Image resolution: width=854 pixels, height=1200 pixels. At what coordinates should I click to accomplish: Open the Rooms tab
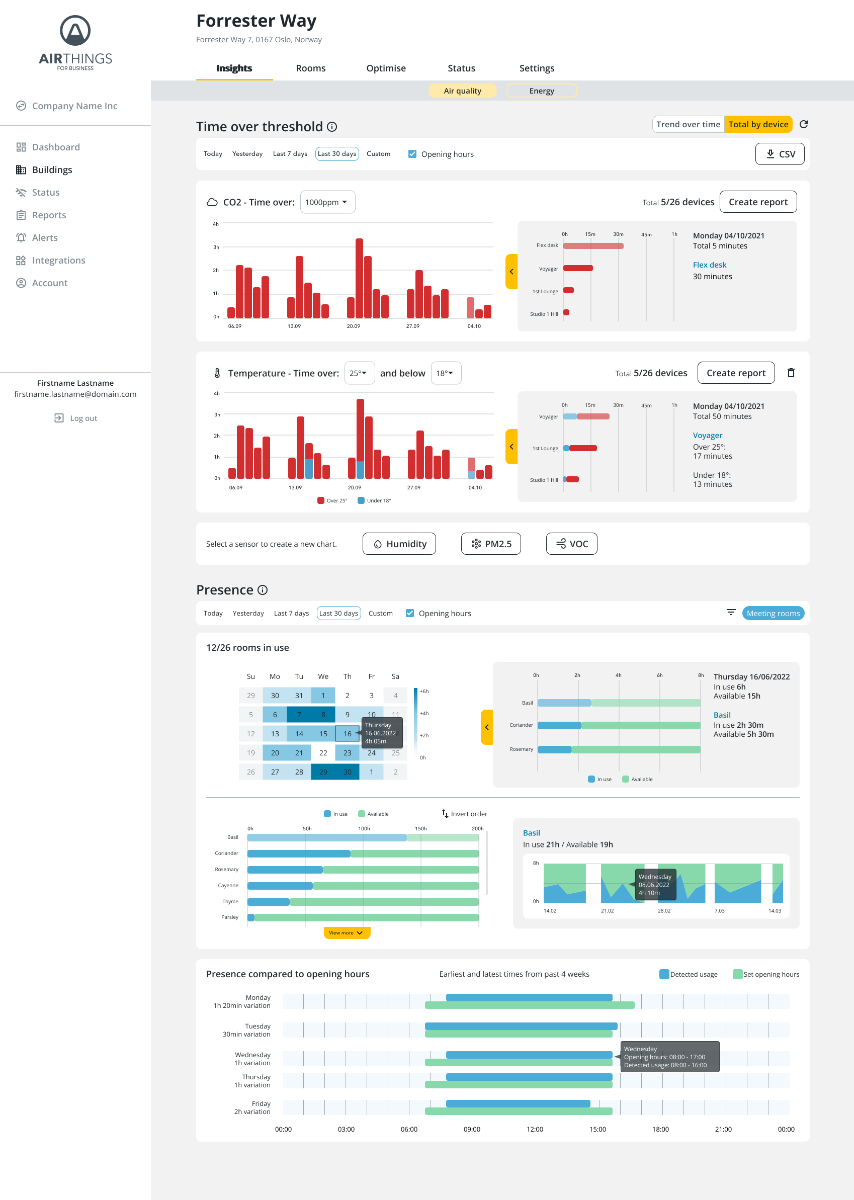click(311, 68)
